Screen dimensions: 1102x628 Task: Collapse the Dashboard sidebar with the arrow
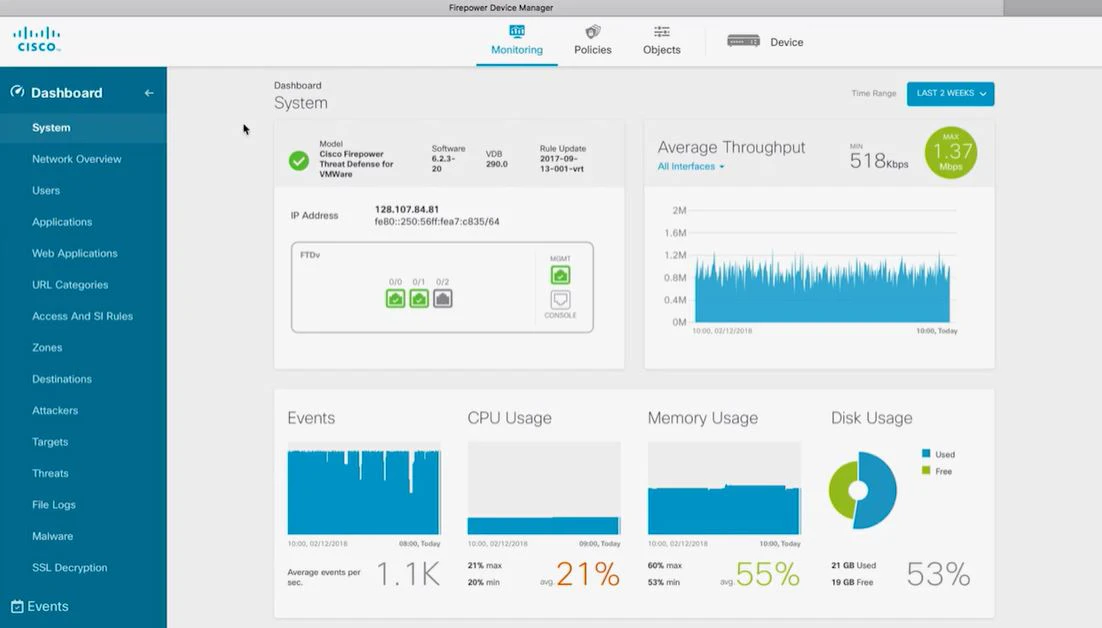click(148, 92)
